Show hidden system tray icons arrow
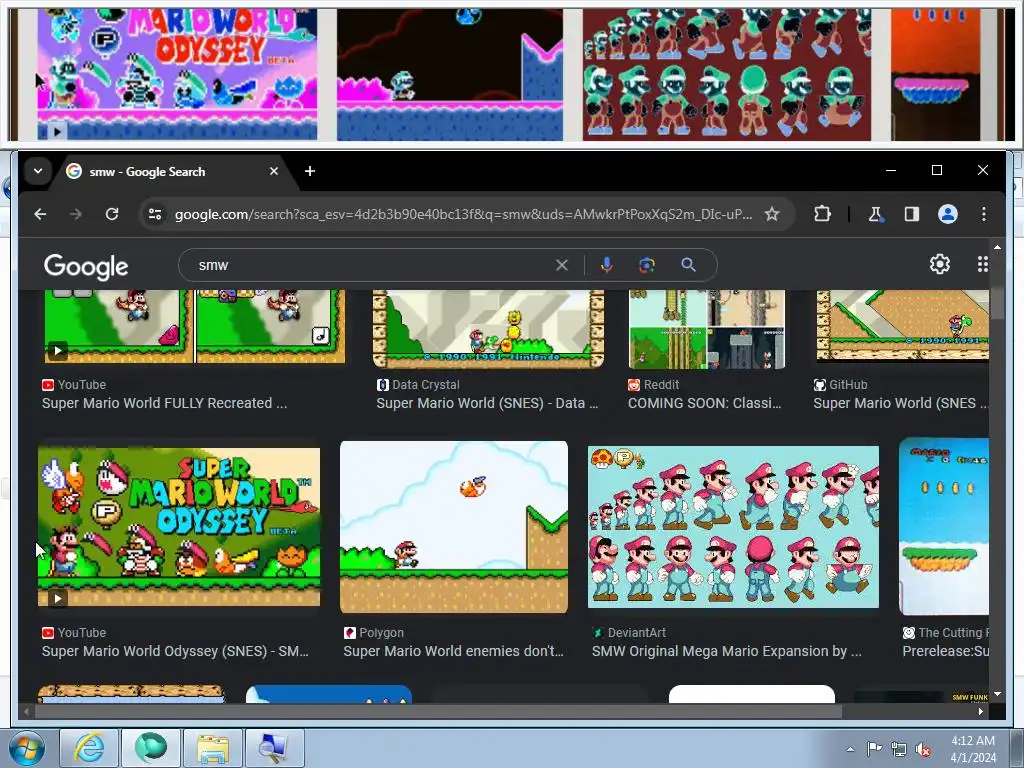 [850, 749]
